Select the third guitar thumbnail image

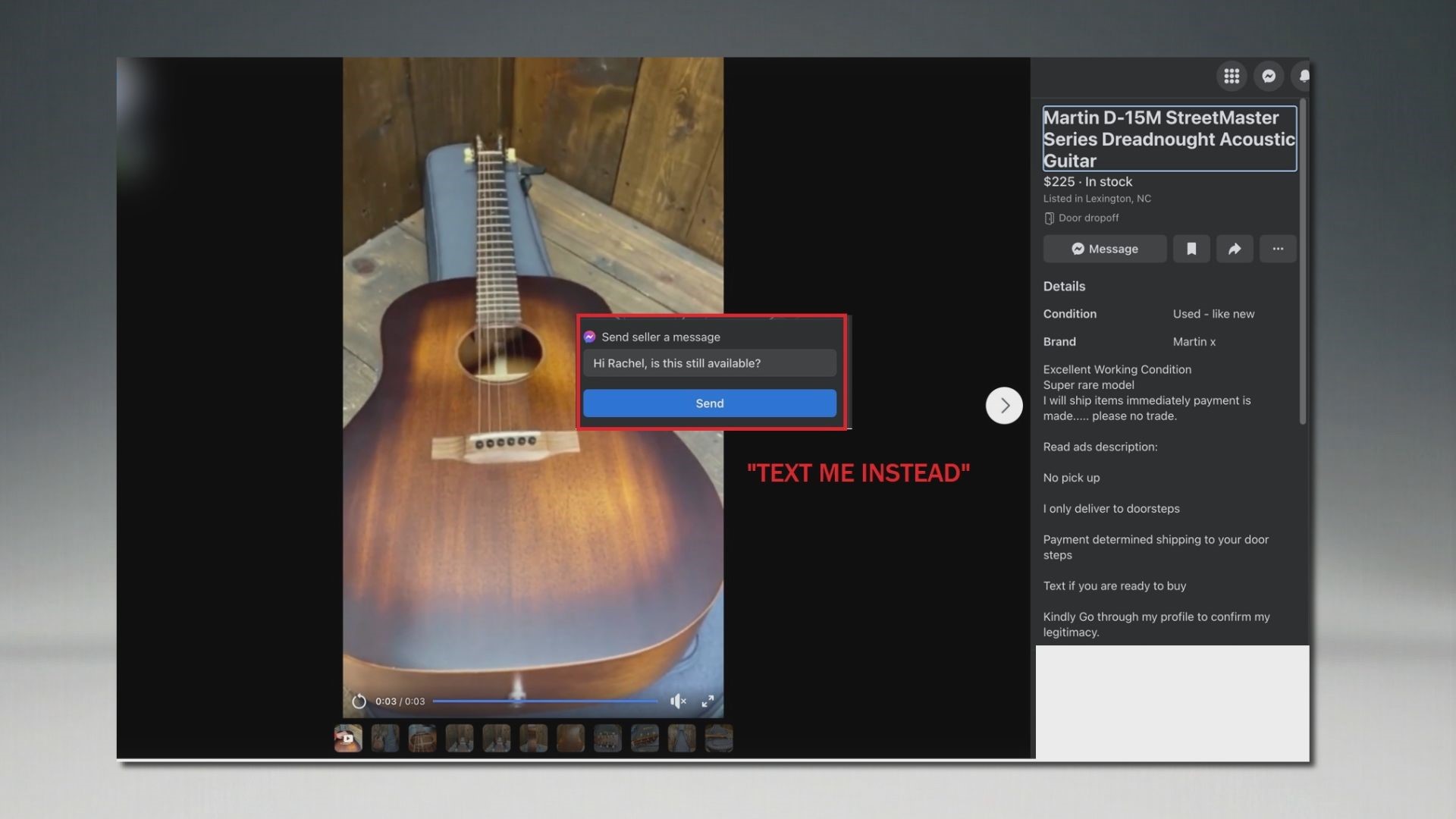pyautogui.click(x=421, y=737)
